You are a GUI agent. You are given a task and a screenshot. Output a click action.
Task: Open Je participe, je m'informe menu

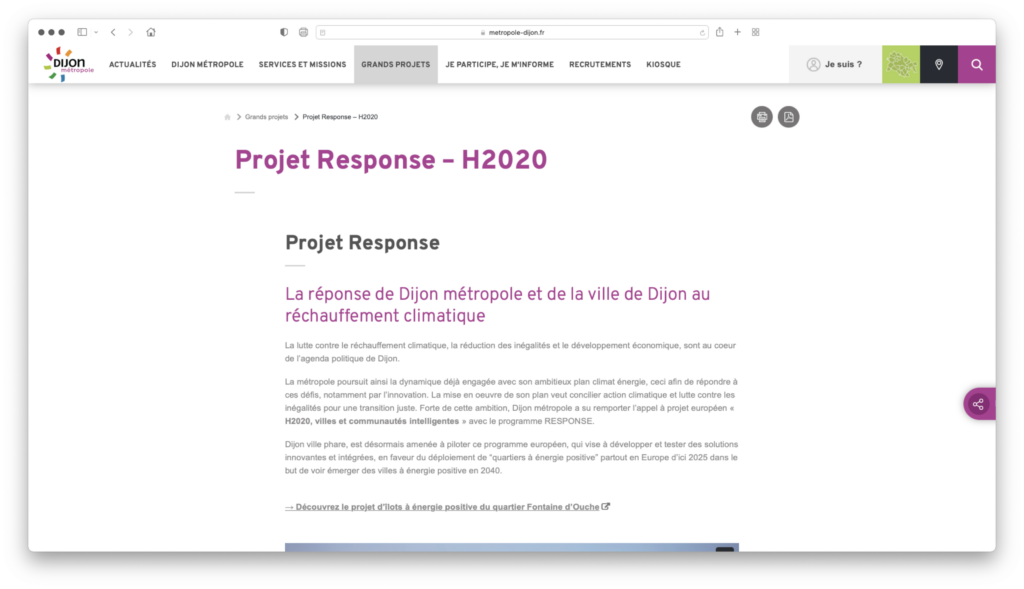tap(500, 65)
